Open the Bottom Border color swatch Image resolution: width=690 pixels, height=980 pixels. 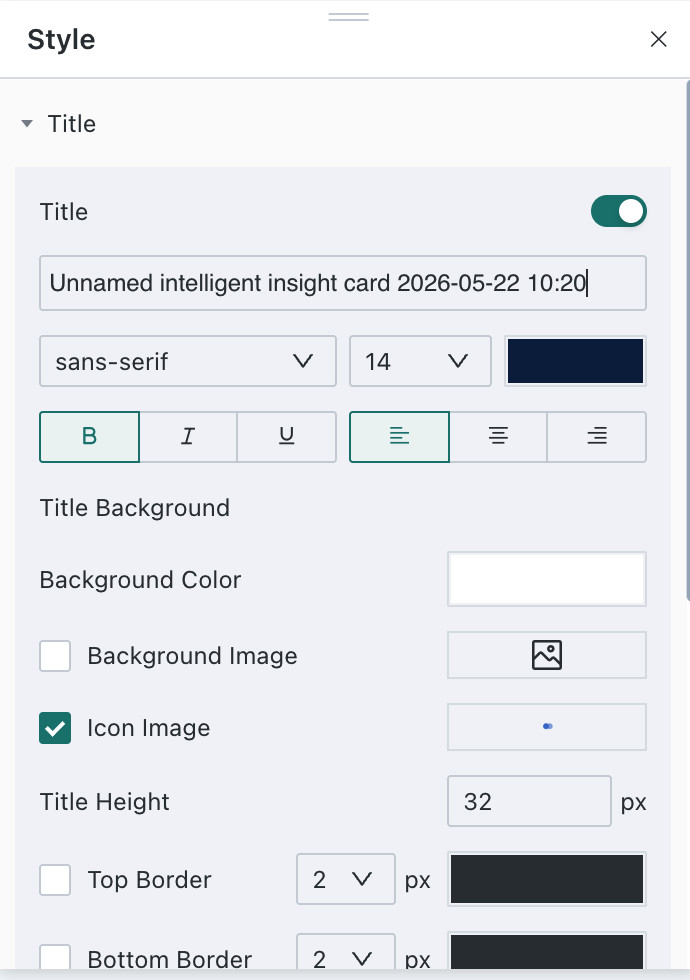547,951
